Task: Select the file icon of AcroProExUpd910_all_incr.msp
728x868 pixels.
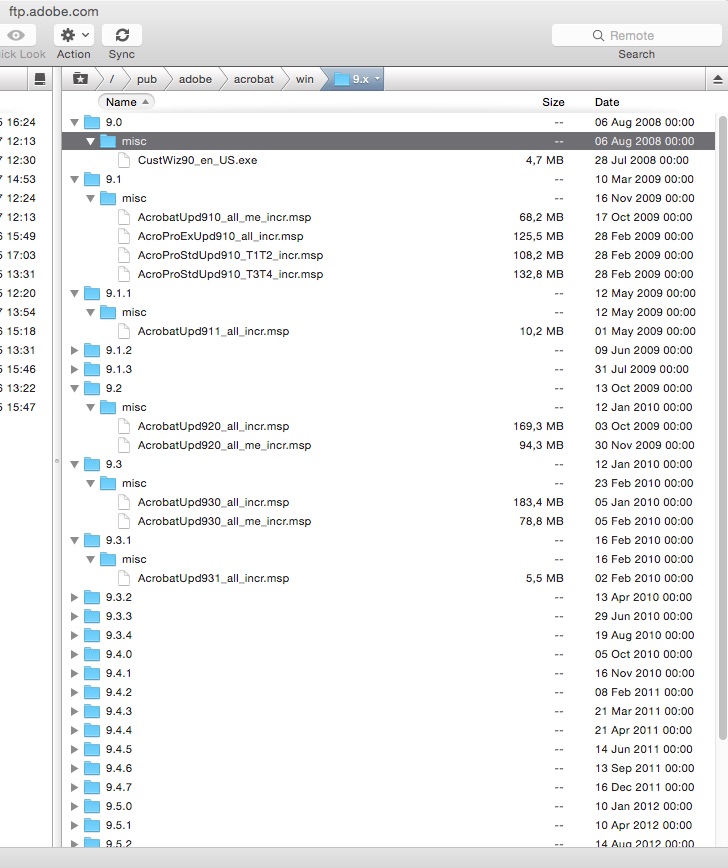Action: [124, 236]
